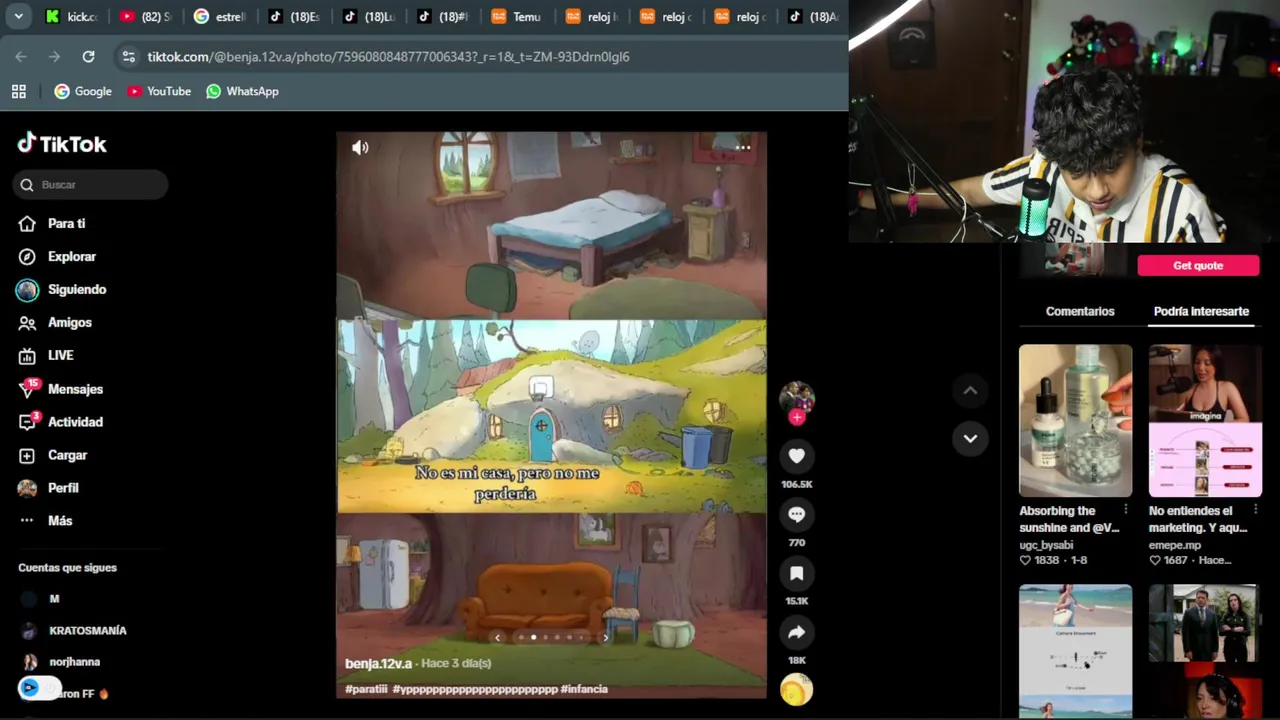The image size is (1280, 720).
Task: Click the TikTok logo
Action: (62, 144)
